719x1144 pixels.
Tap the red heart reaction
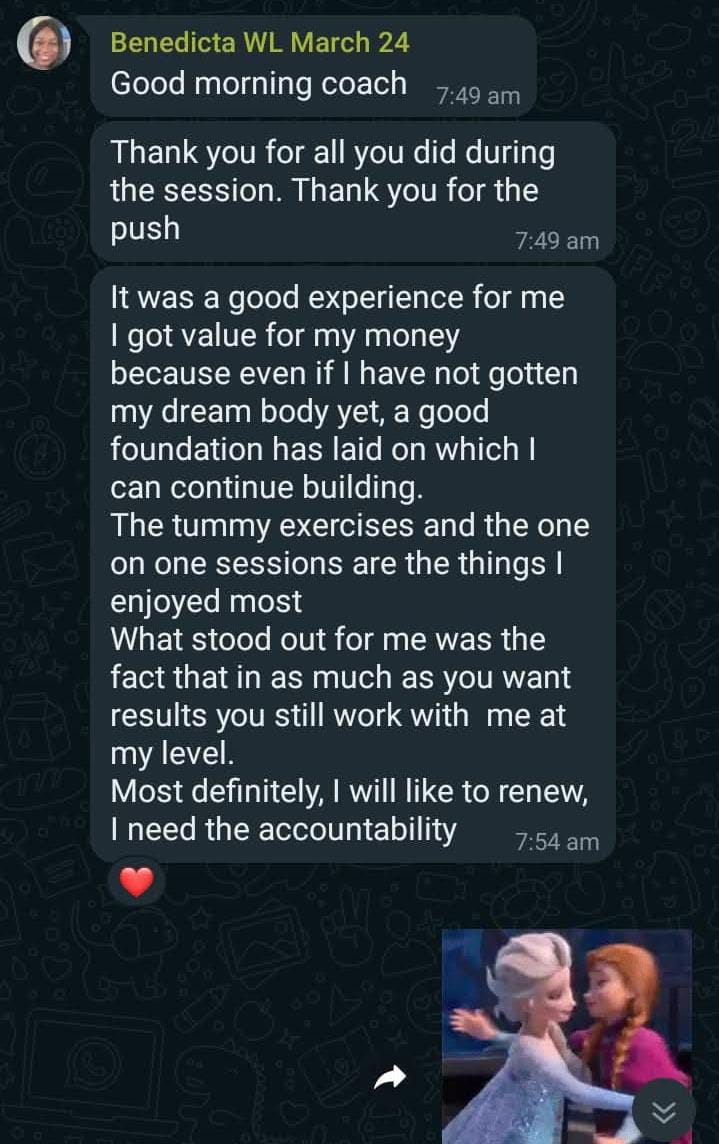pyautogui.click(x=136, y=882)
